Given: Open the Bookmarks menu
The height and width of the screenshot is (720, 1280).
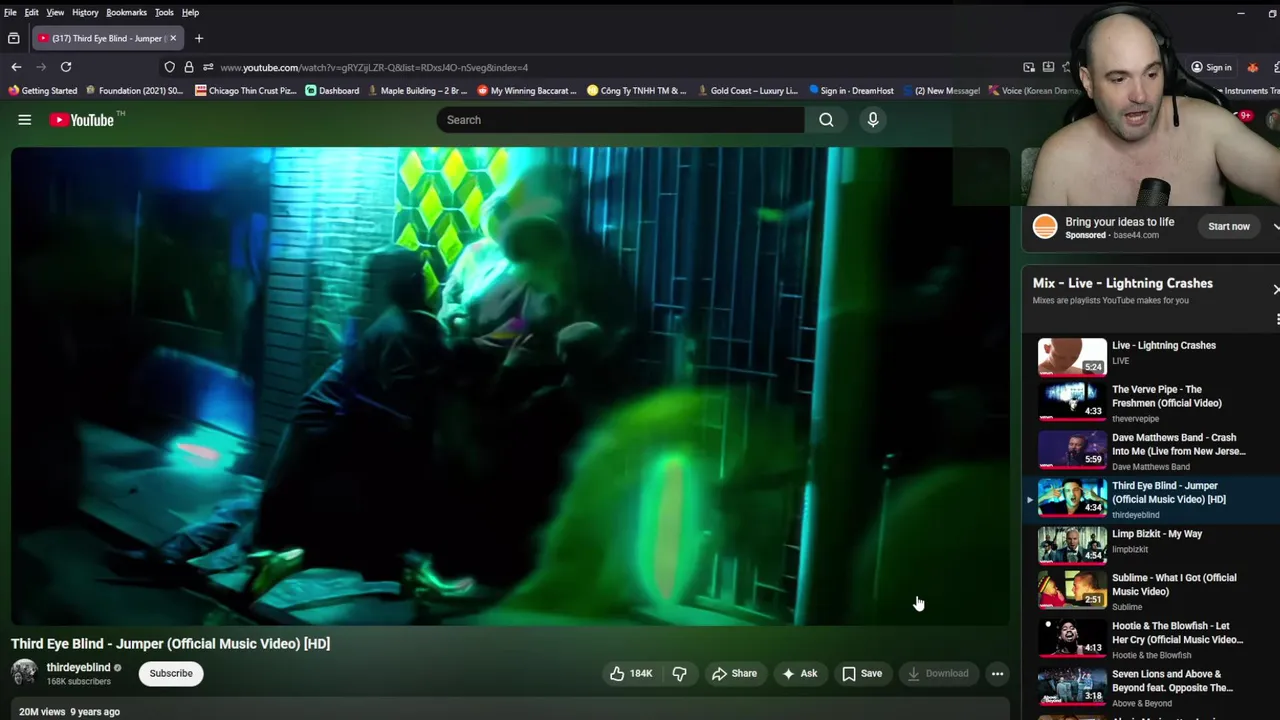Looking at the screenshot, I should point(126,12).
